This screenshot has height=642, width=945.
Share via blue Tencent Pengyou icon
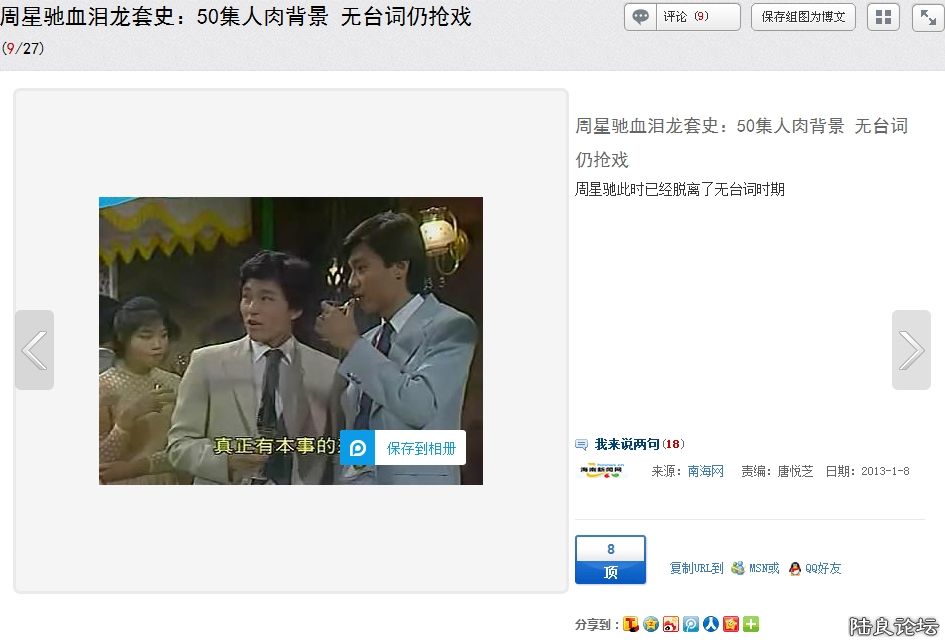(x=691, y=624)
